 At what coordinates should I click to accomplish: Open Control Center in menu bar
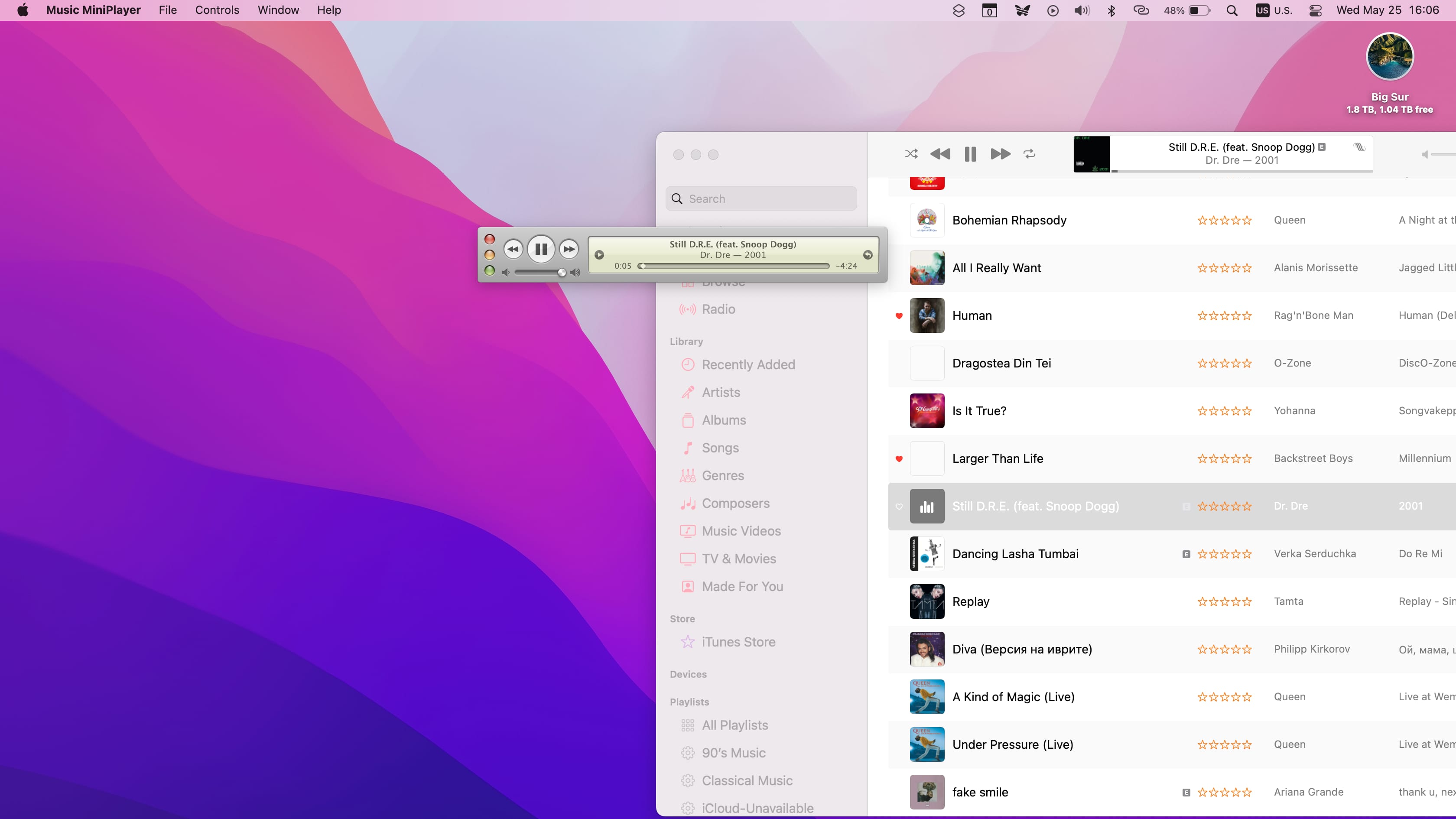(x=1315, y=10)
